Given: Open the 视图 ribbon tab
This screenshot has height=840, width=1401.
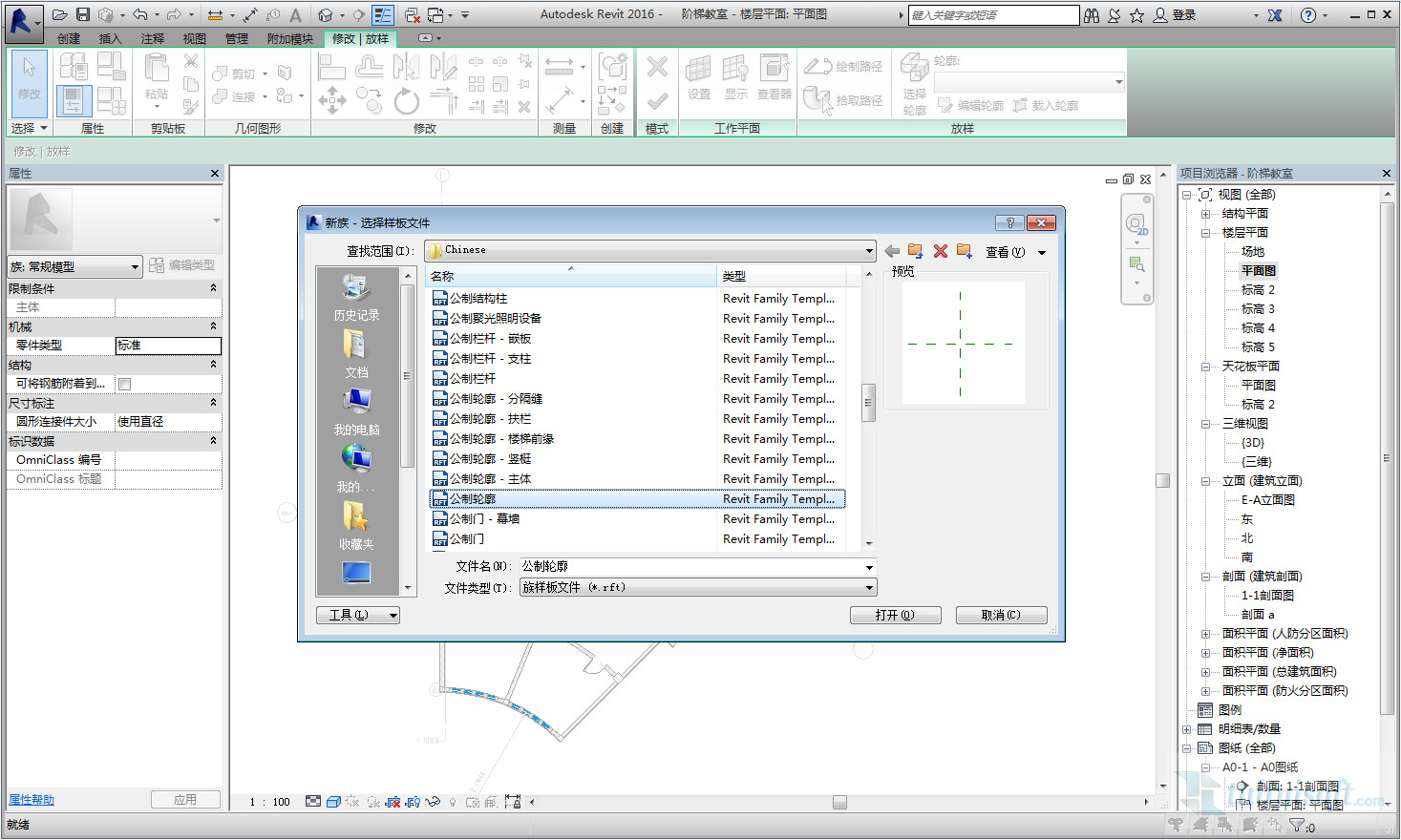Looking at the screenshot, I should click(x=194, y=39).
